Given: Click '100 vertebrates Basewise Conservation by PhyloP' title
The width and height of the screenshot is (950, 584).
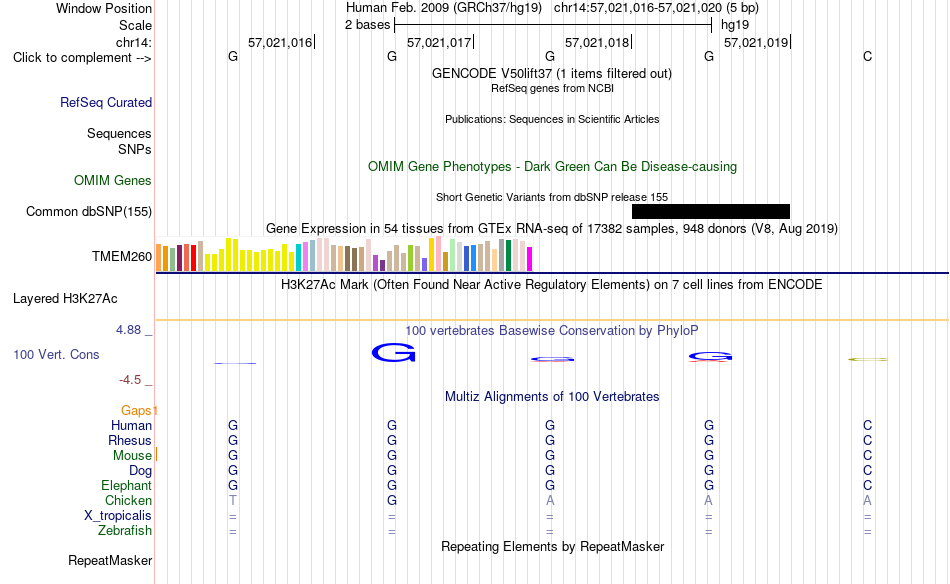Looking at the screenshot, I should pos(552,331).
